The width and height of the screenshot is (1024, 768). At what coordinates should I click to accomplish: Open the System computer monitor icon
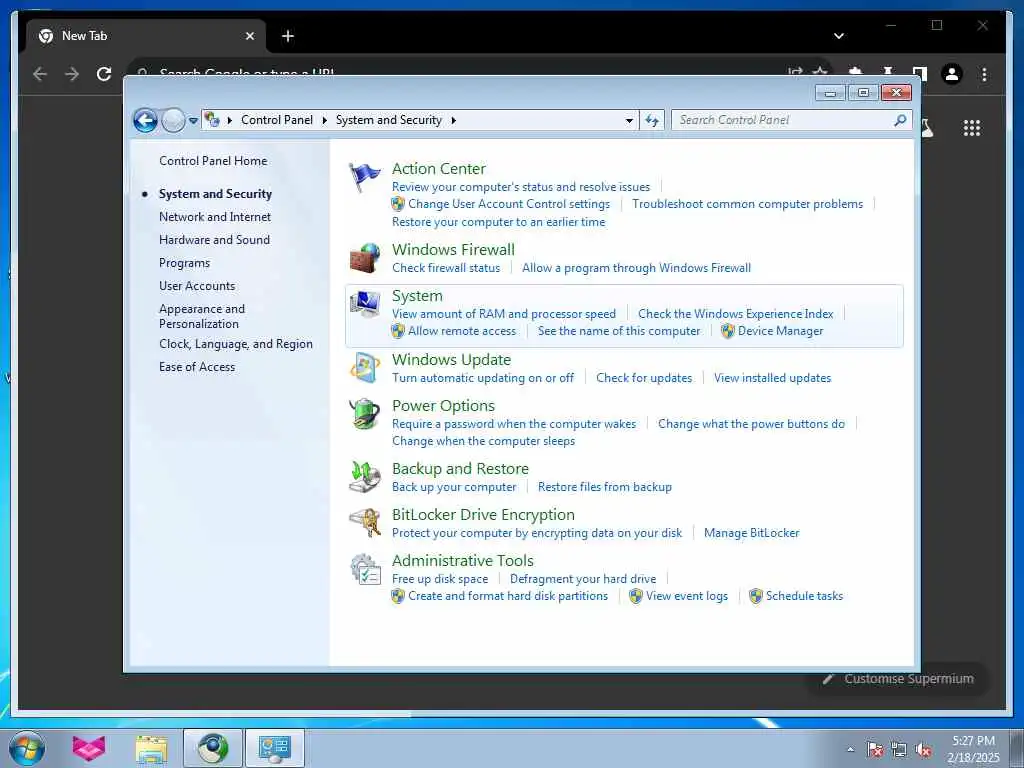tap(364, 304)
